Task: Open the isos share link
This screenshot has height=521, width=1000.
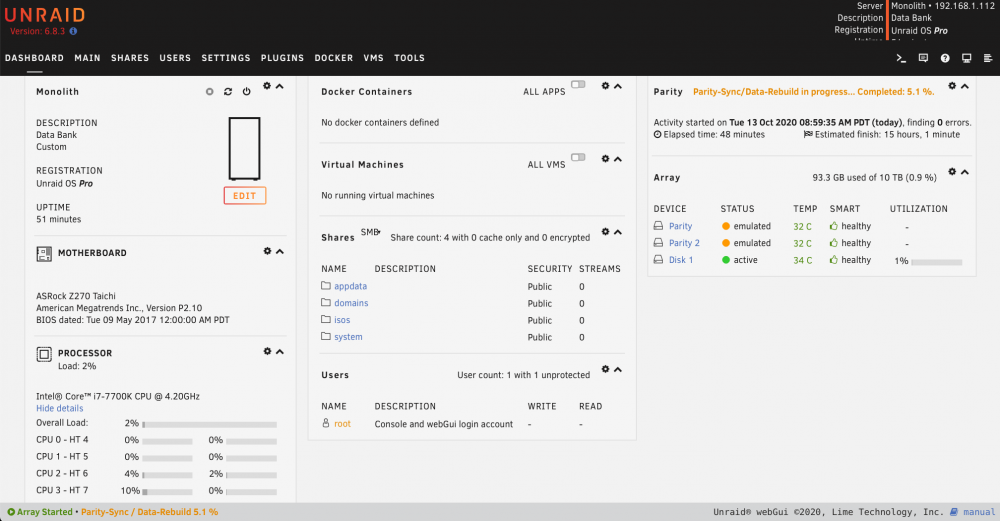Action: [x=342, y=320]
